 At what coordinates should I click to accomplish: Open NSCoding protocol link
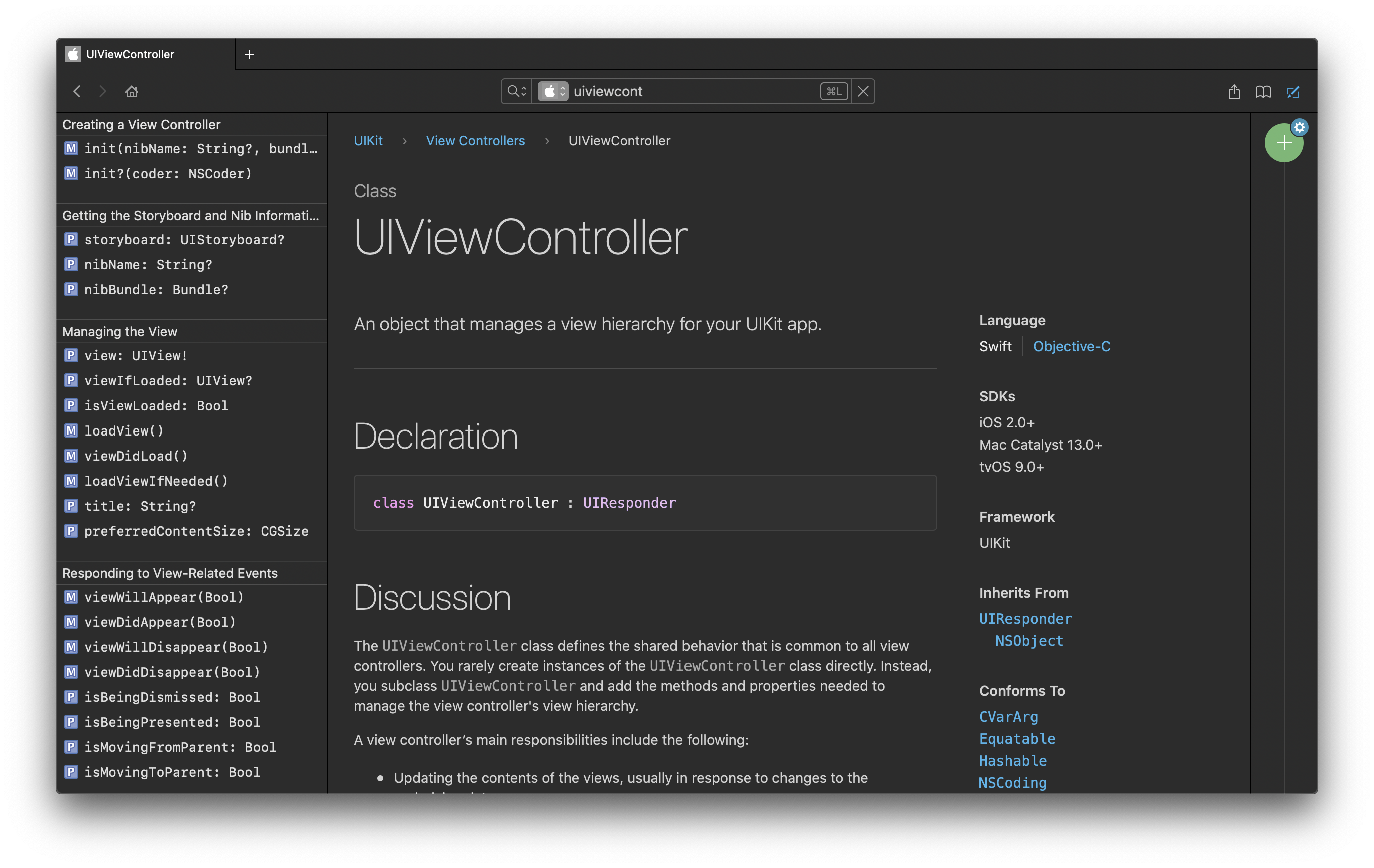click(1013, 783)
